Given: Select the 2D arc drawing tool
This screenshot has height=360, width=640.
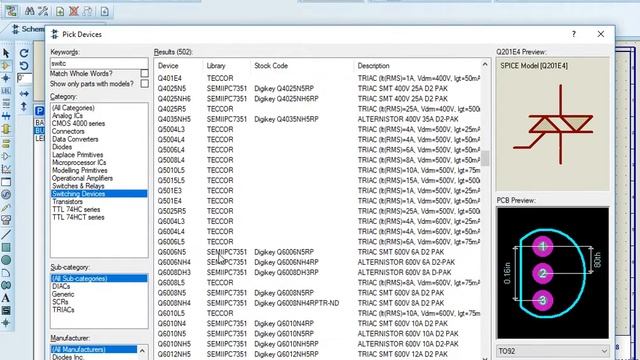Looking at the screenshot, I should click(6, 272).
